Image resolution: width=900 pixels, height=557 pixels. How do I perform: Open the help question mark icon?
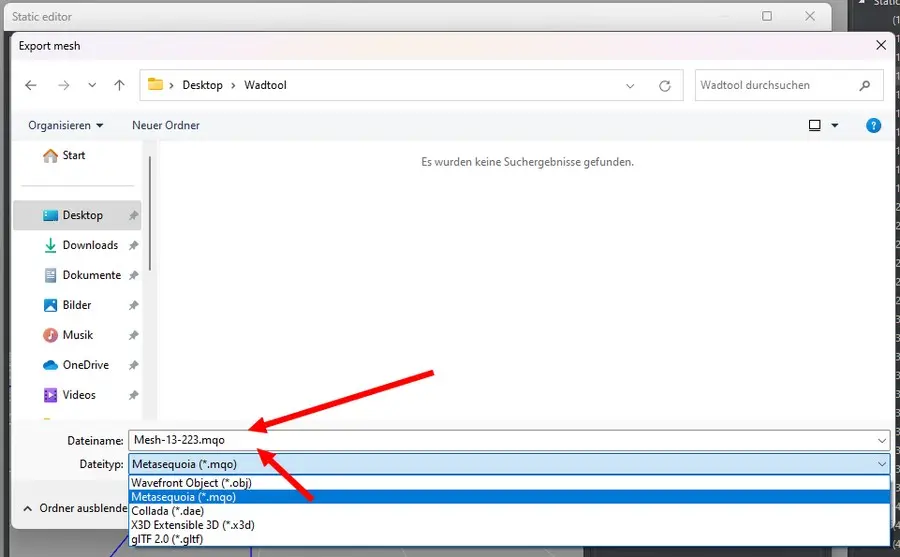[873, 126]
